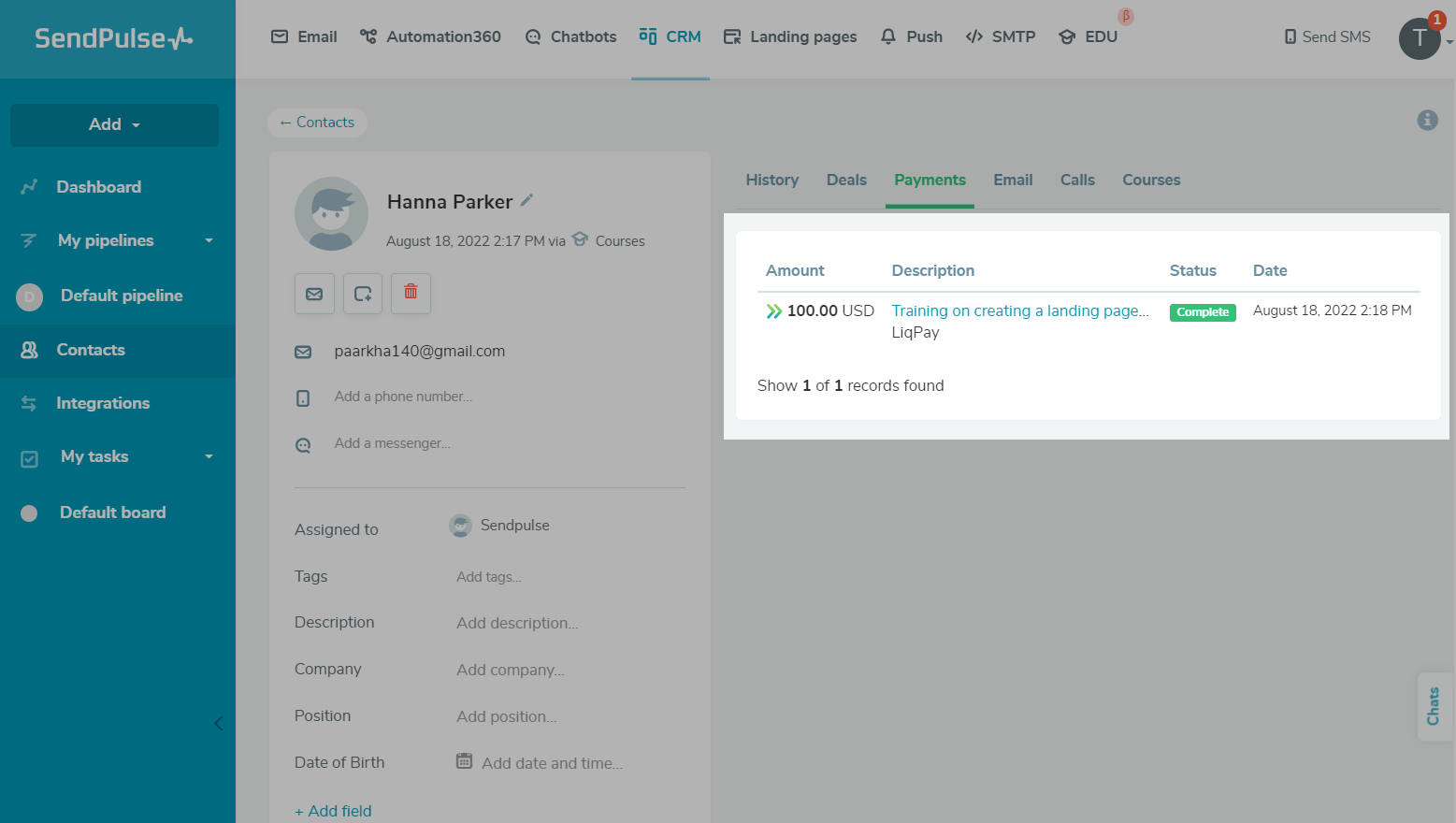Expand the Add dropdown button

pos(114,124)
